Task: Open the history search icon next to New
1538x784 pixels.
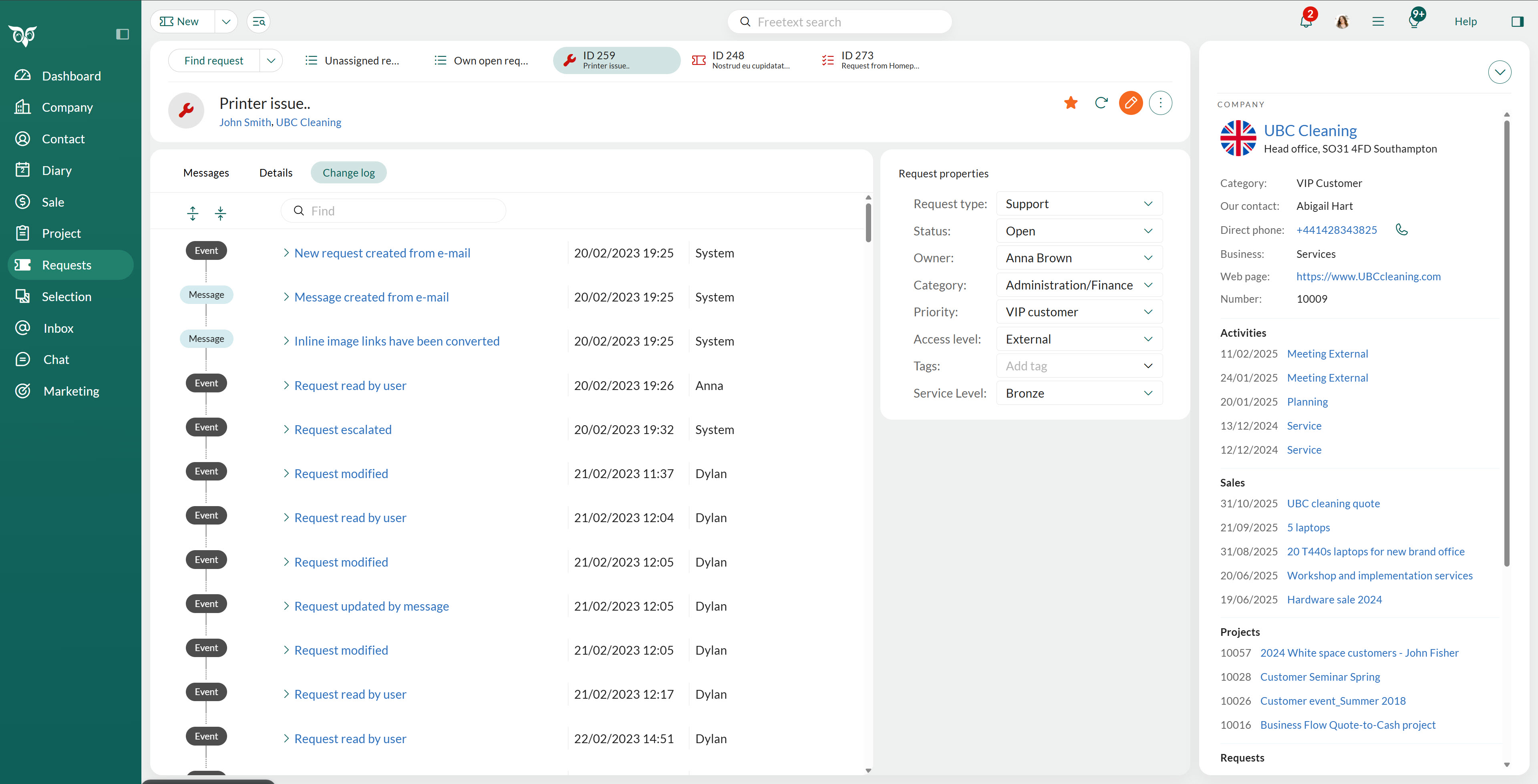Action: (258, 22)
